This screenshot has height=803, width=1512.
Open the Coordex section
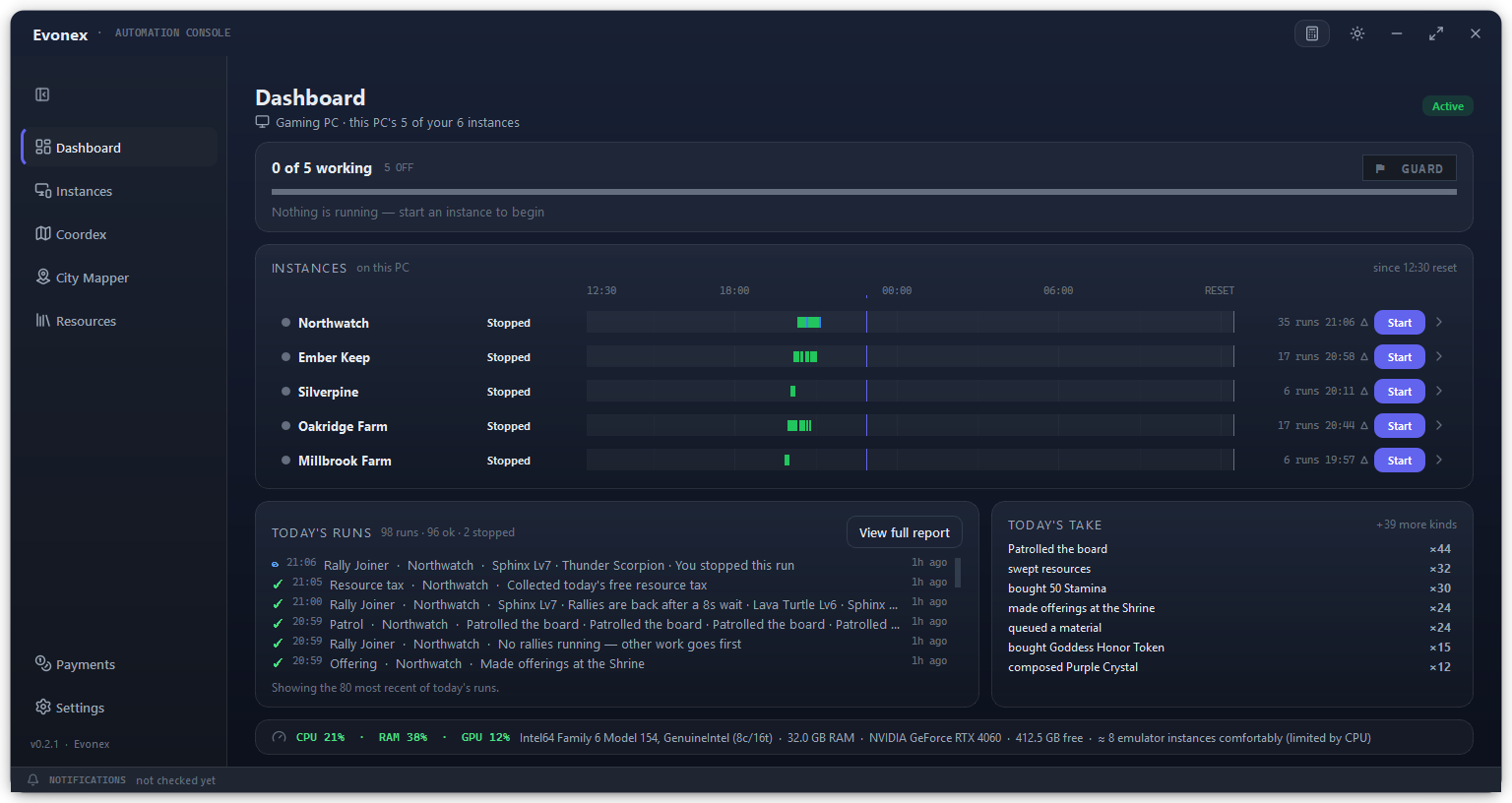119,234
